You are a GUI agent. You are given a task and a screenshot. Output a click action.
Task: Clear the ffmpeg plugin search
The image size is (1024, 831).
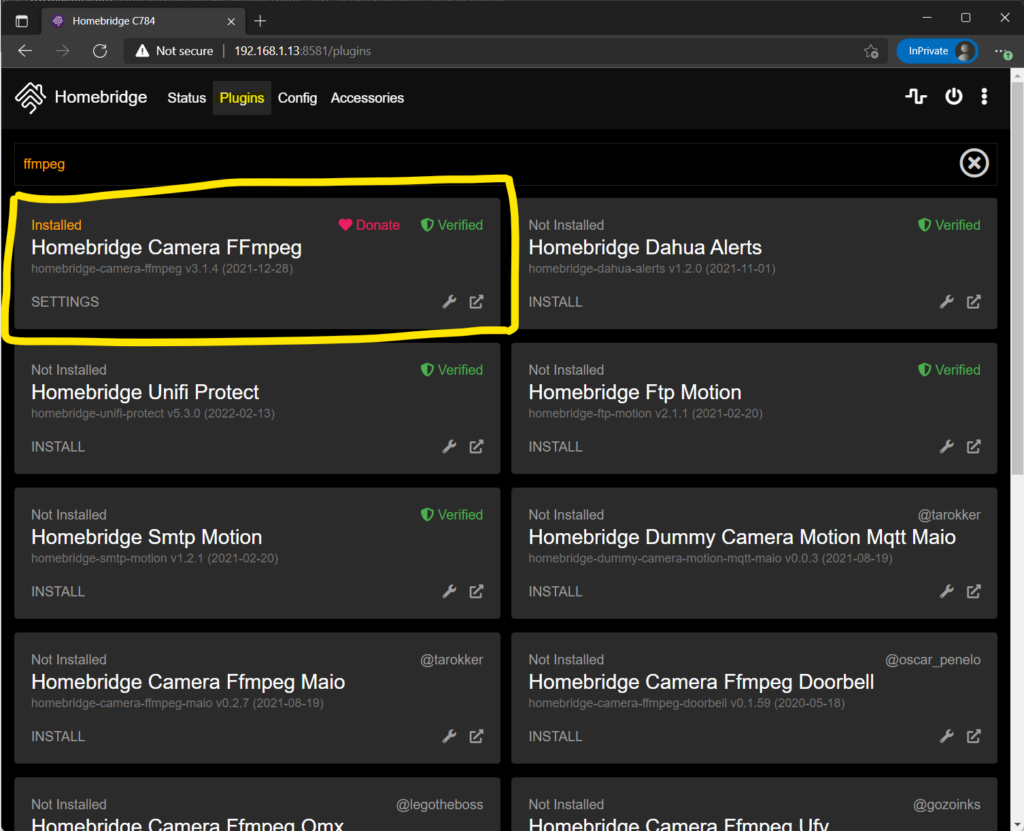974,163
